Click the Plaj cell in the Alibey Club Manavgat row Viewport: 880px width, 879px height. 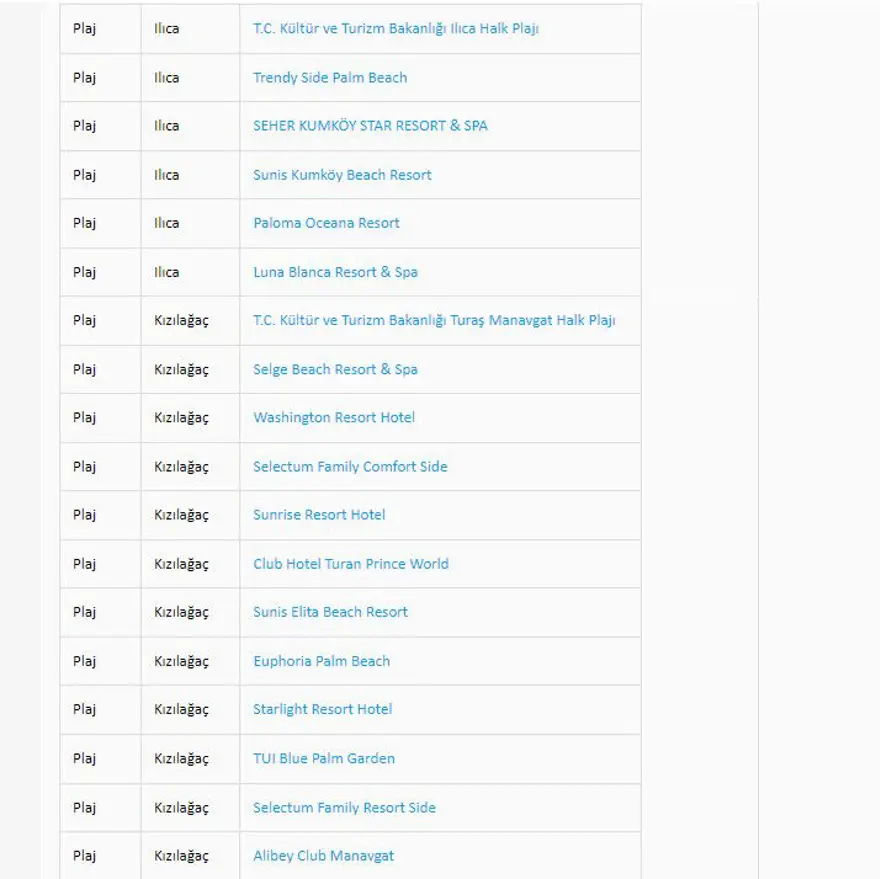[84, 856]
